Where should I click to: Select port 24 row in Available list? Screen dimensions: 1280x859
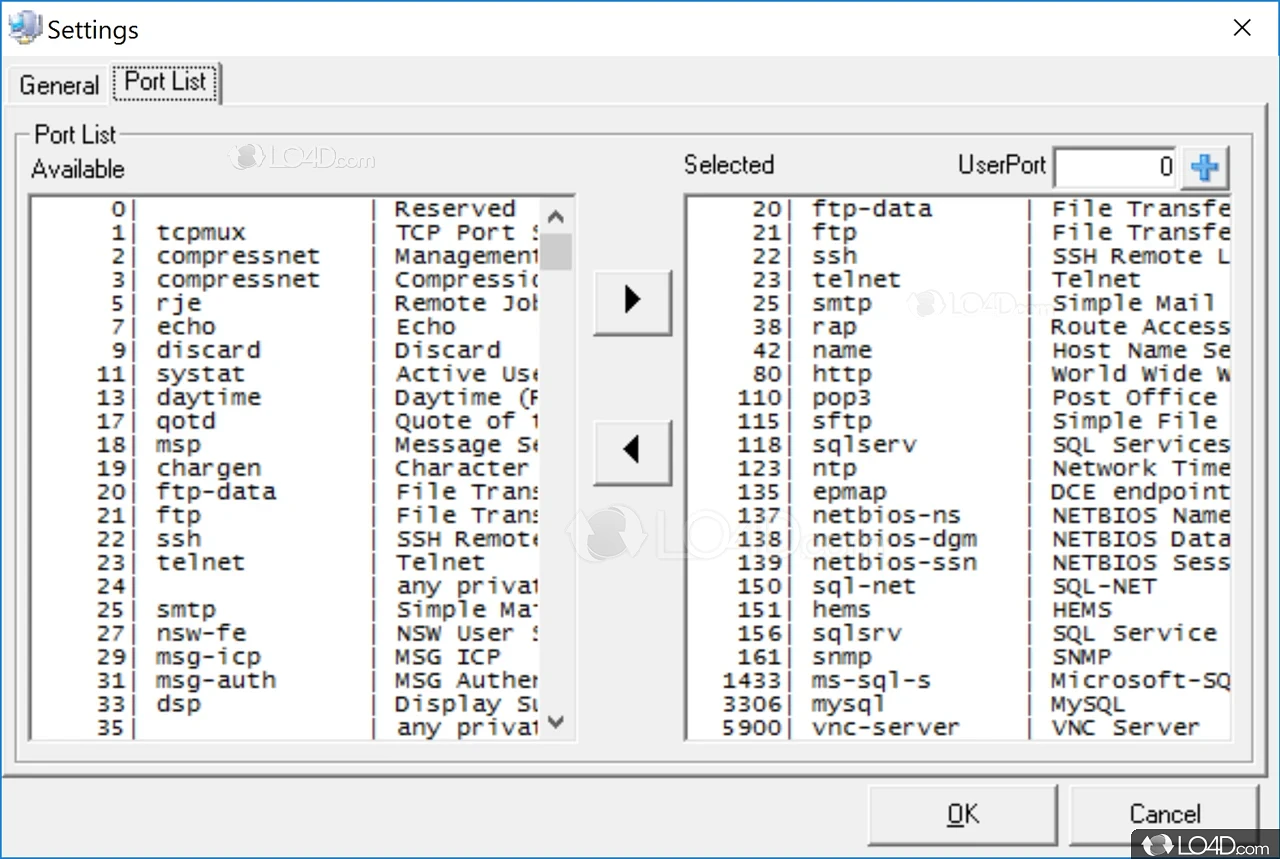click(286, 586)
